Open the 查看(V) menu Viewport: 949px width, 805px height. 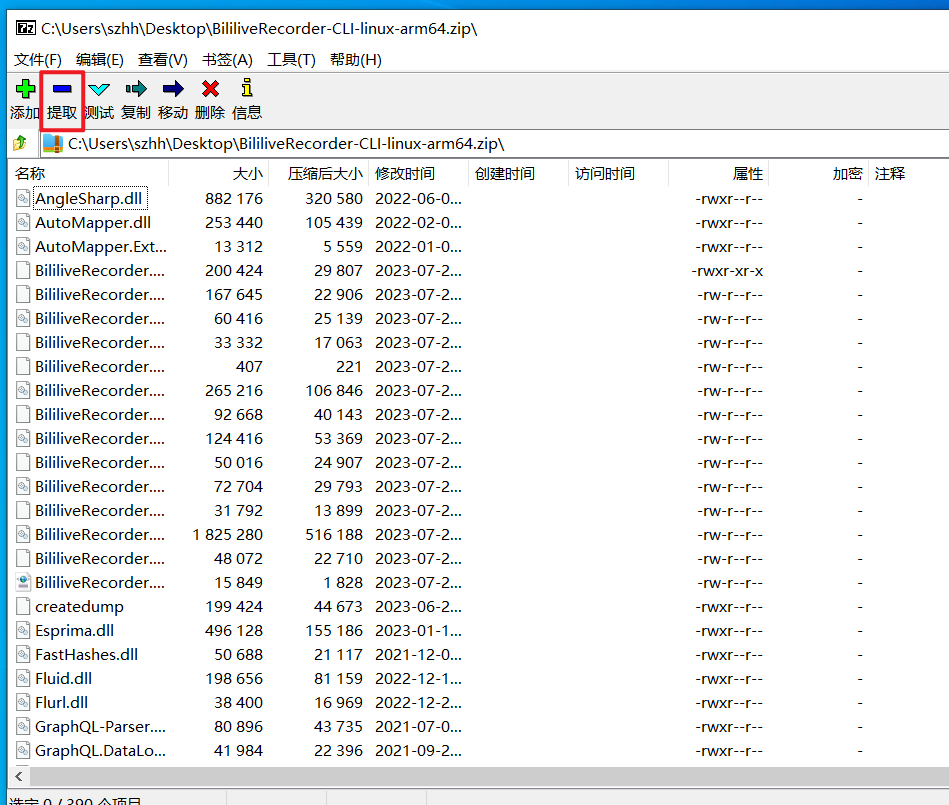point(163,60)
